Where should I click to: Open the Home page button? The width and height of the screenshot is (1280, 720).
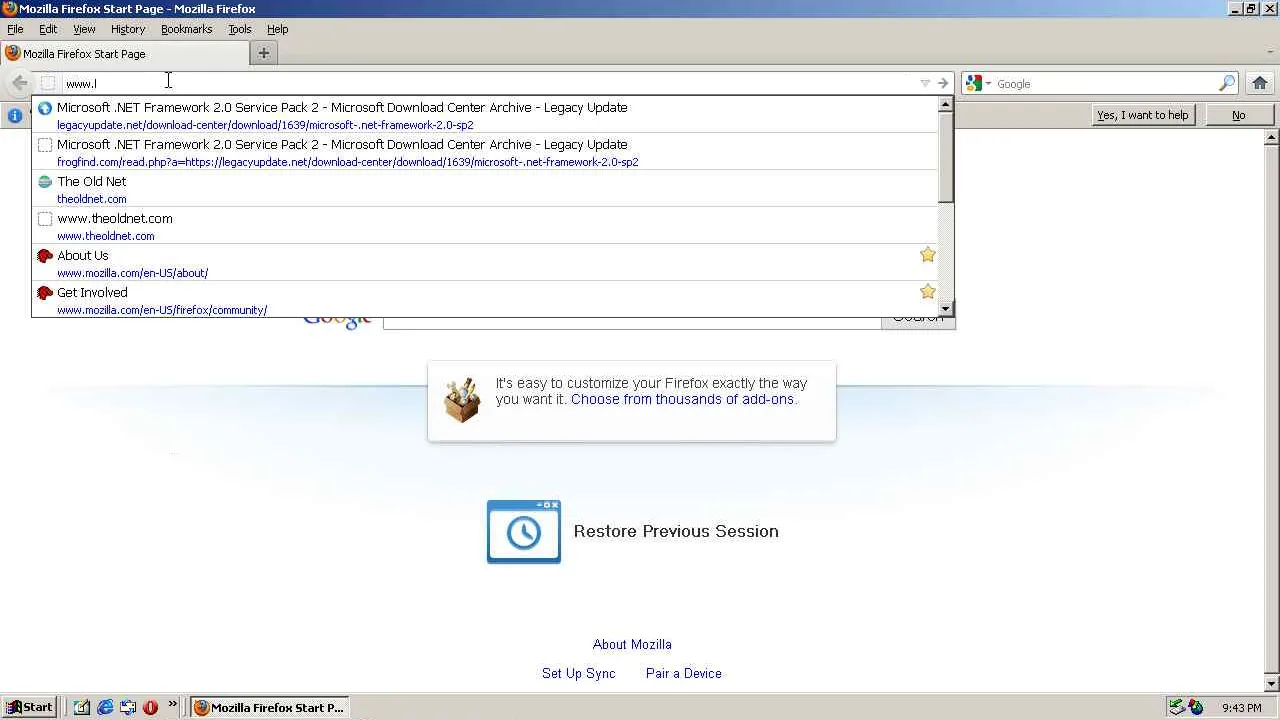(x=1260, y=83)
